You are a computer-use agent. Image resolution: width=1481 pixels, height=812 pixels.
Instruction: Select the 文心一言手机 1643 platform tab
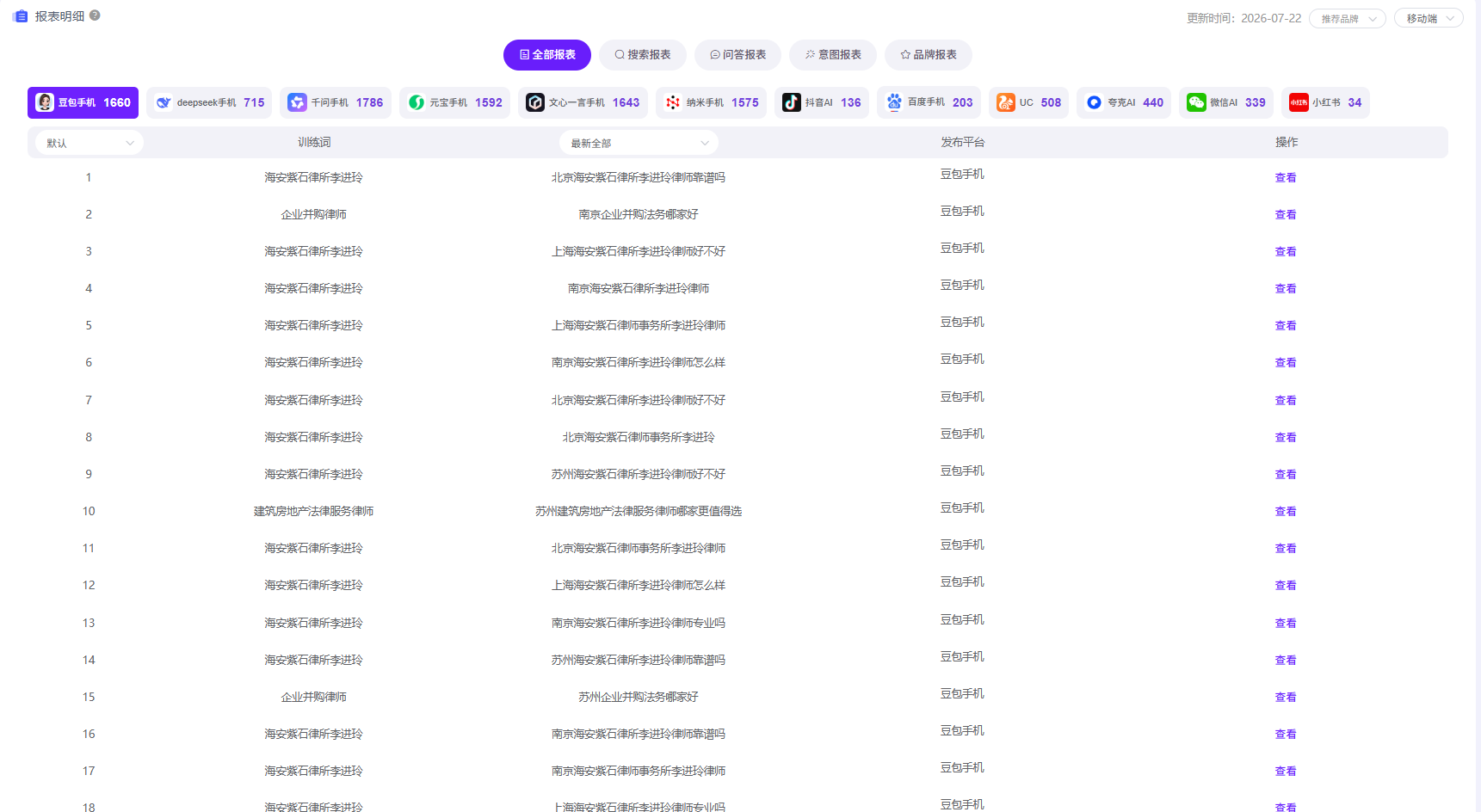tap(583, 102)
